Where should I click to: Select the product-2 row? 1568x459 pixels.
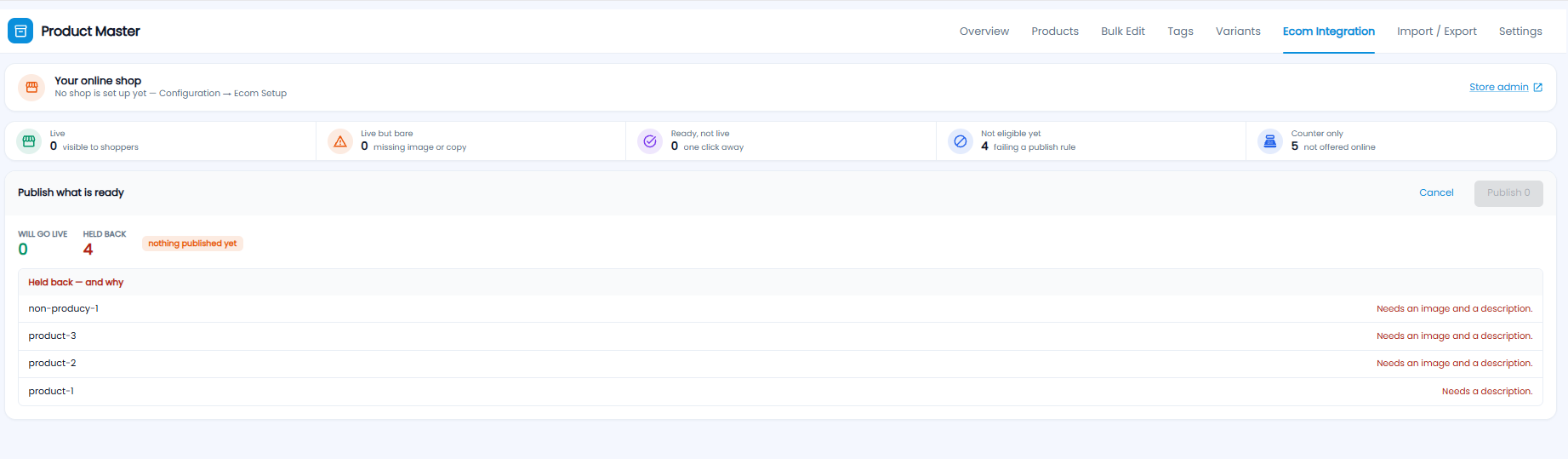pyautogui.click(x=780, y=364)
